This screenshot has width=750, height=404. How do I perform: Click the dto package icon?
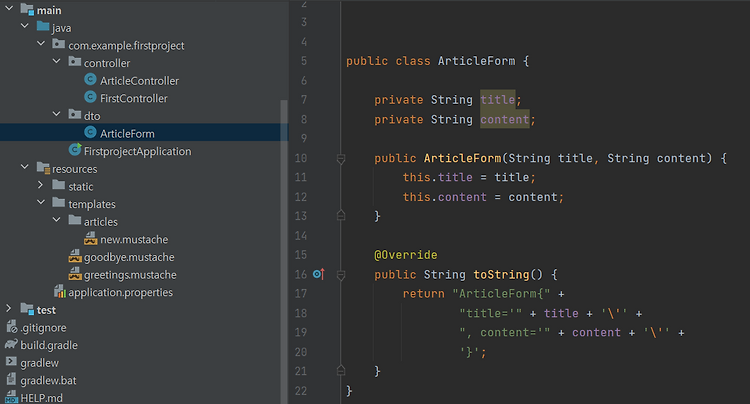pos(75,114)
